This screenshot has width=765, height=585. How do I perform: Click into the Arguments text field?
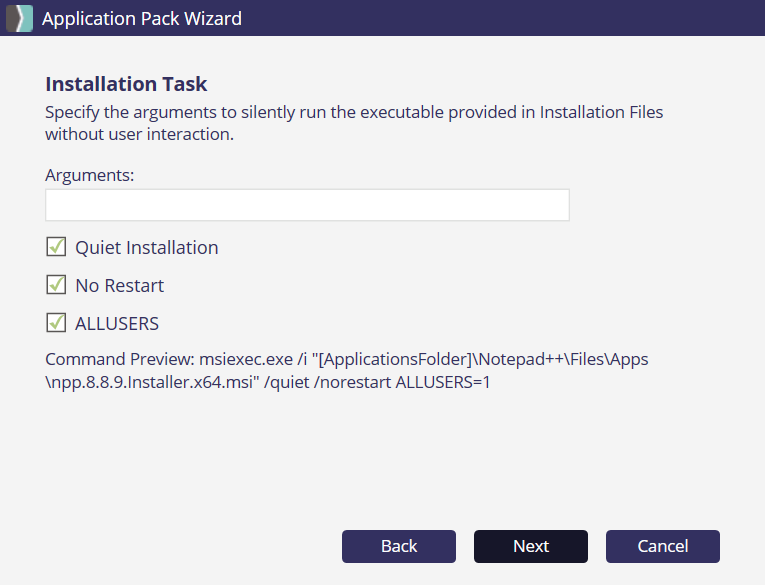click(x=307, y=205)
